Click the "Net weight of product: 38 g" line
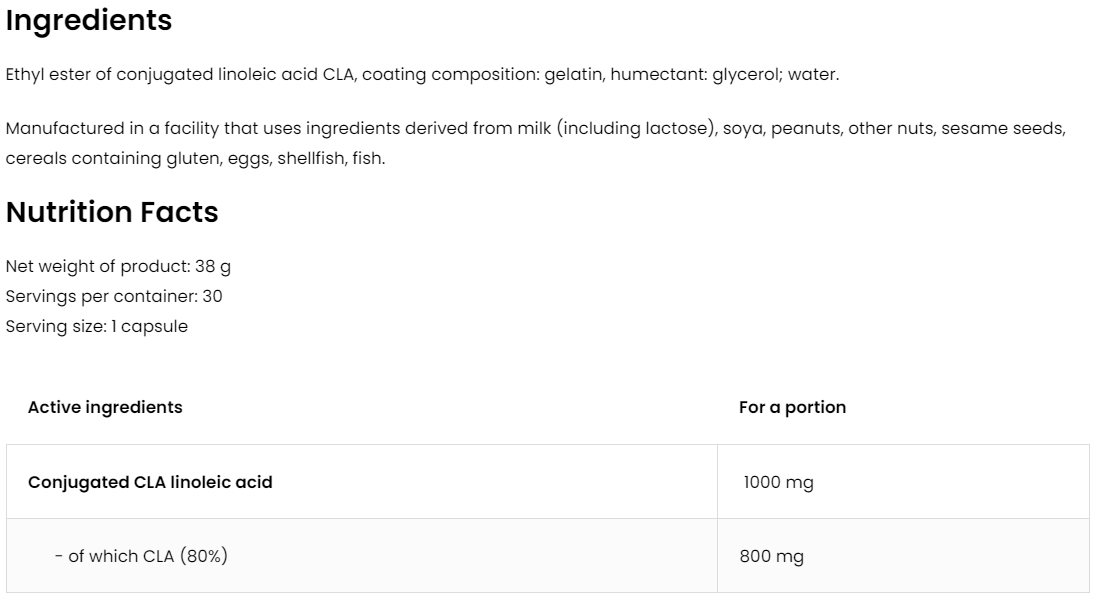This screenshot has width=1097, height=603. click(118, 267)
